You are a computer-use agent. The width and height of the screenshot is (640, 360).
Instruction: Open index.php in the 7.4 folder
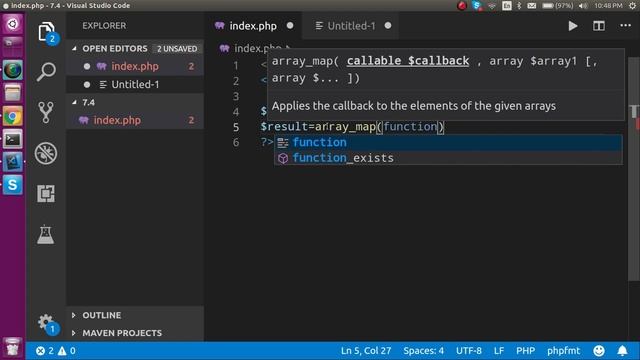[x=136, y=120]
